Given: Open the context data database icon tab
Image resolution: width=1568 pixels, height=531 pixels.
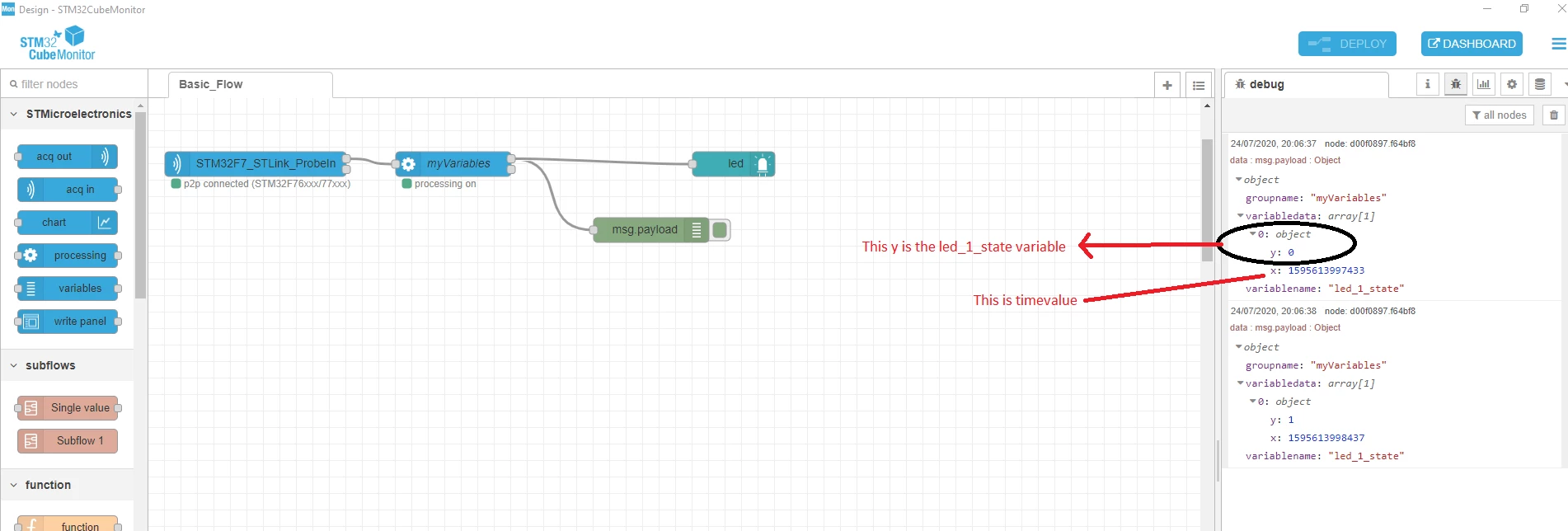Looking at the screenshot, I should (1540, 84).
